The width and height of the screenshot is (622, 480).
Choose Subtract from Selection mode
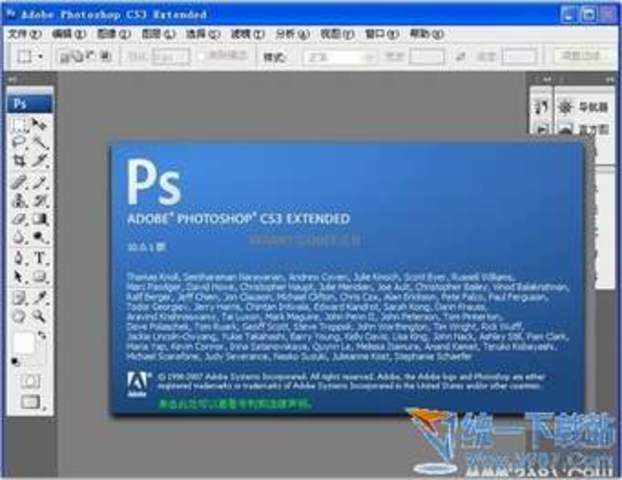tap(92, 57)
